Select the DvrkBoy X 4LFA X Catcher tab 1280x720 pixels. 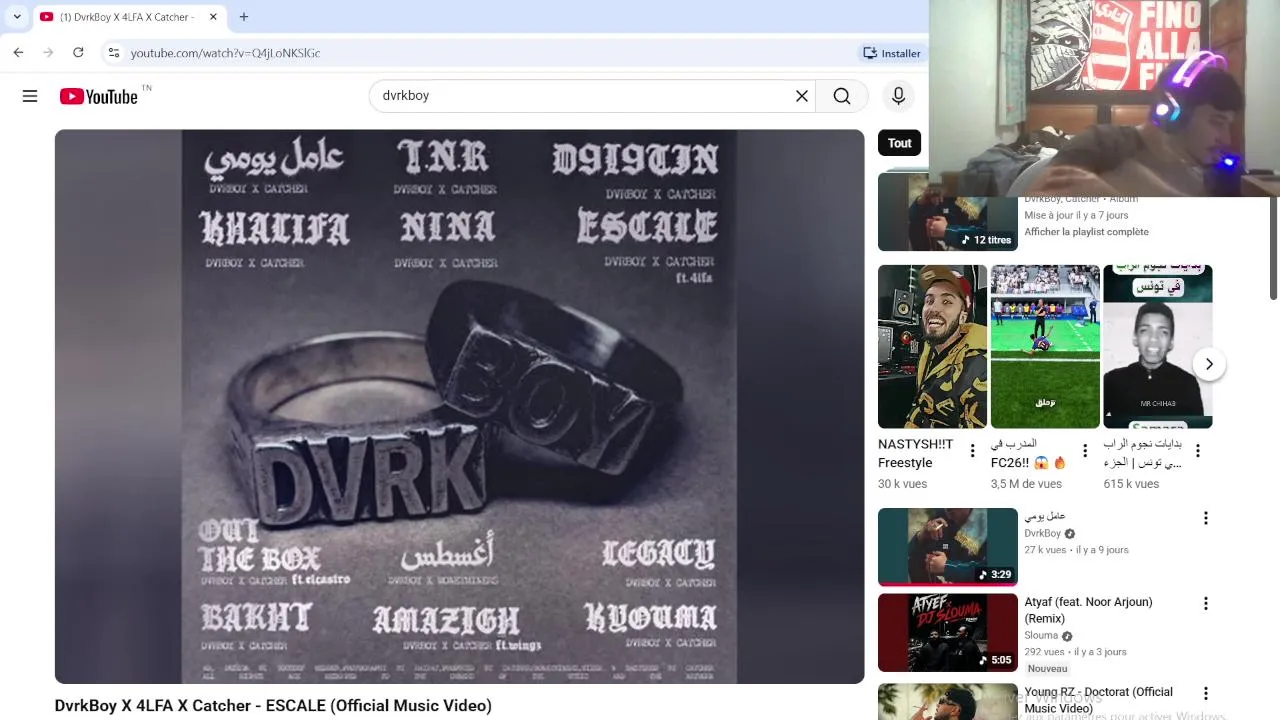[x=128, y=17]
